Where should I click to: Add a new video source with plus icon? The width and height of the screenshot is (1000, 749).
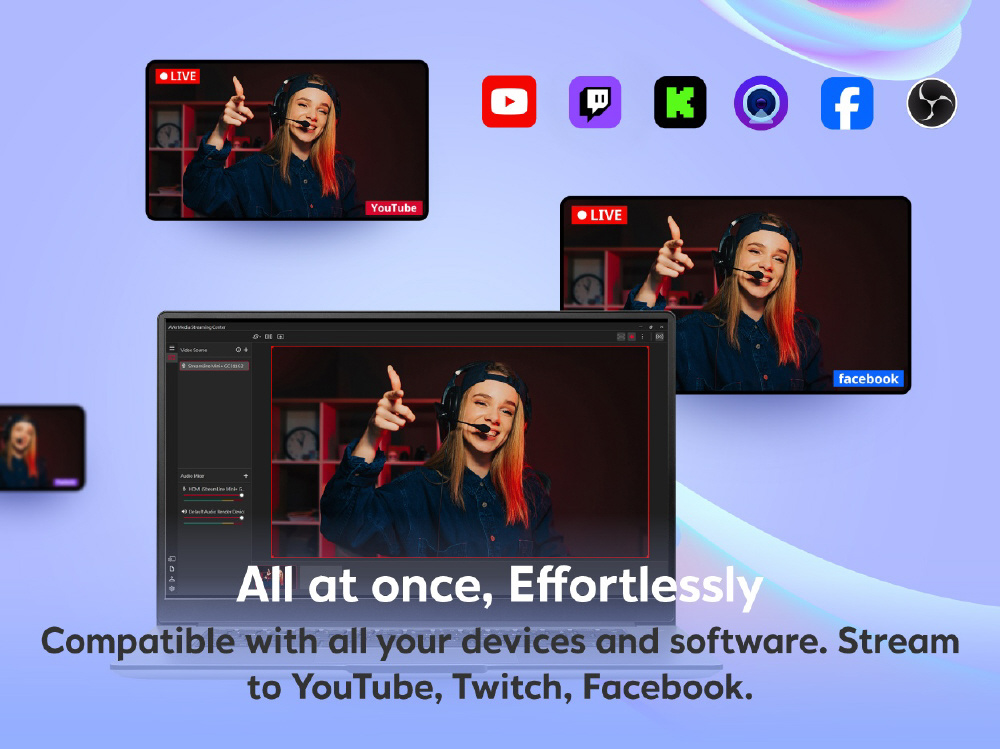(x=246, y=350)
